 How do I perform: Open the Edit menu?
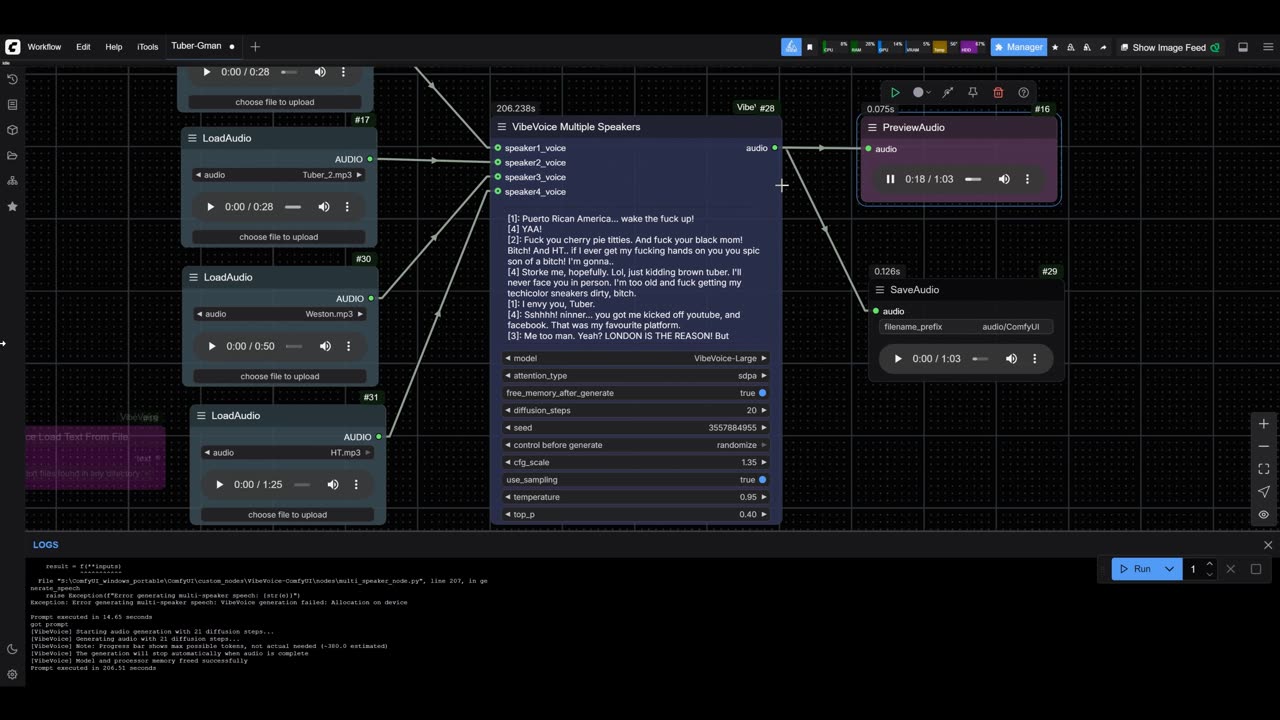(x=83, y=47)
